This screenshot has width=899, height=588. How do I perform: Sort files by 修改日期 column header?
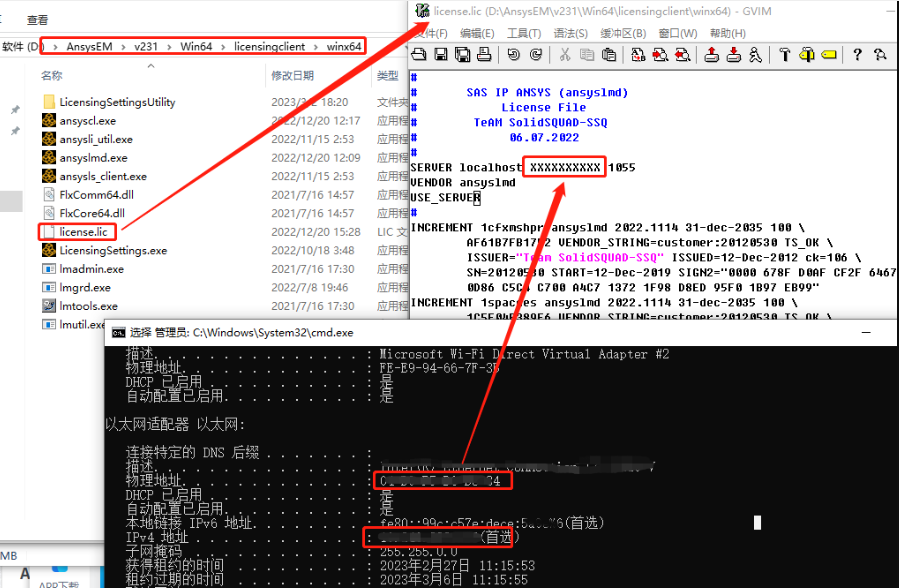pos(292,76)
